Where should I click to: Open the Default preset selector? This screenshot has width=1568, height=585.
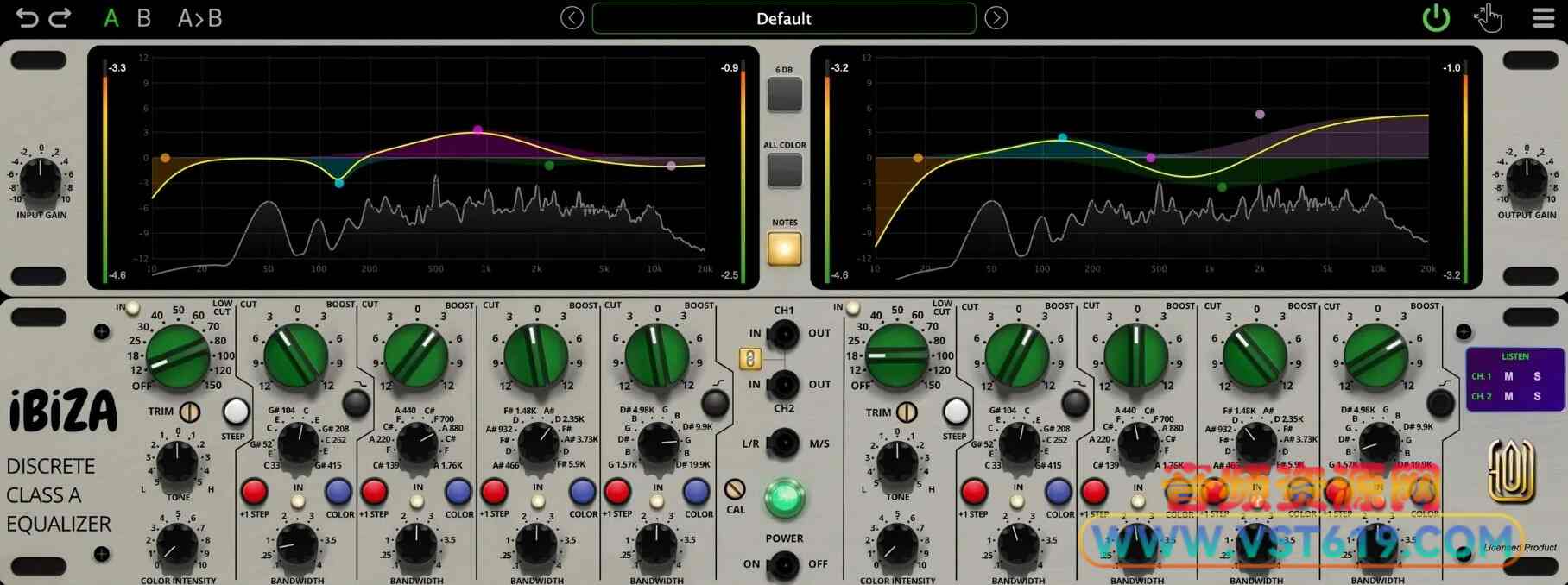point(783,18)
